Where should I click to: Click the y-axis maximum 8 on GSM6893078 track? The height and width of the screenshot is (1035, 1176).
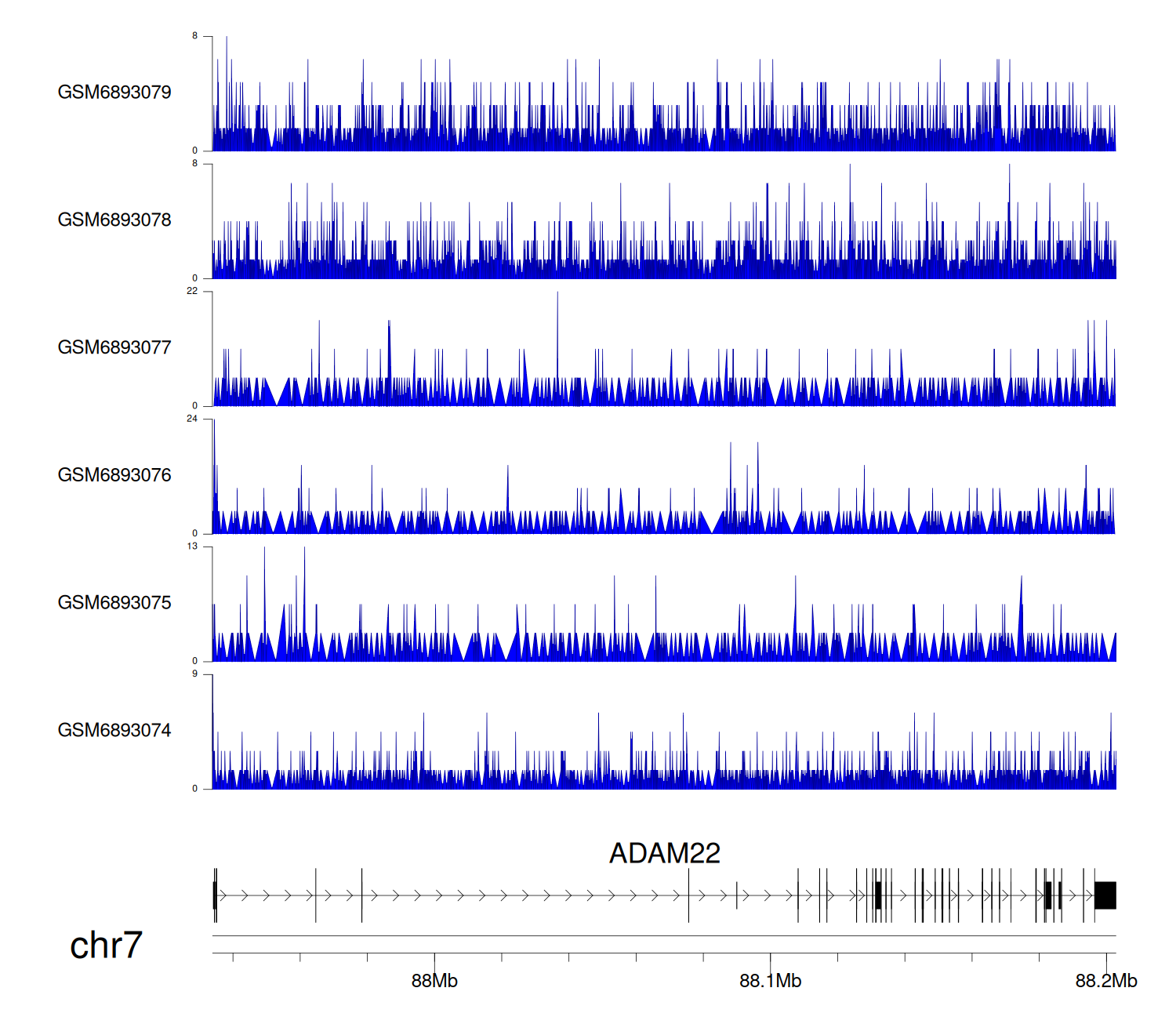(195, 164)
